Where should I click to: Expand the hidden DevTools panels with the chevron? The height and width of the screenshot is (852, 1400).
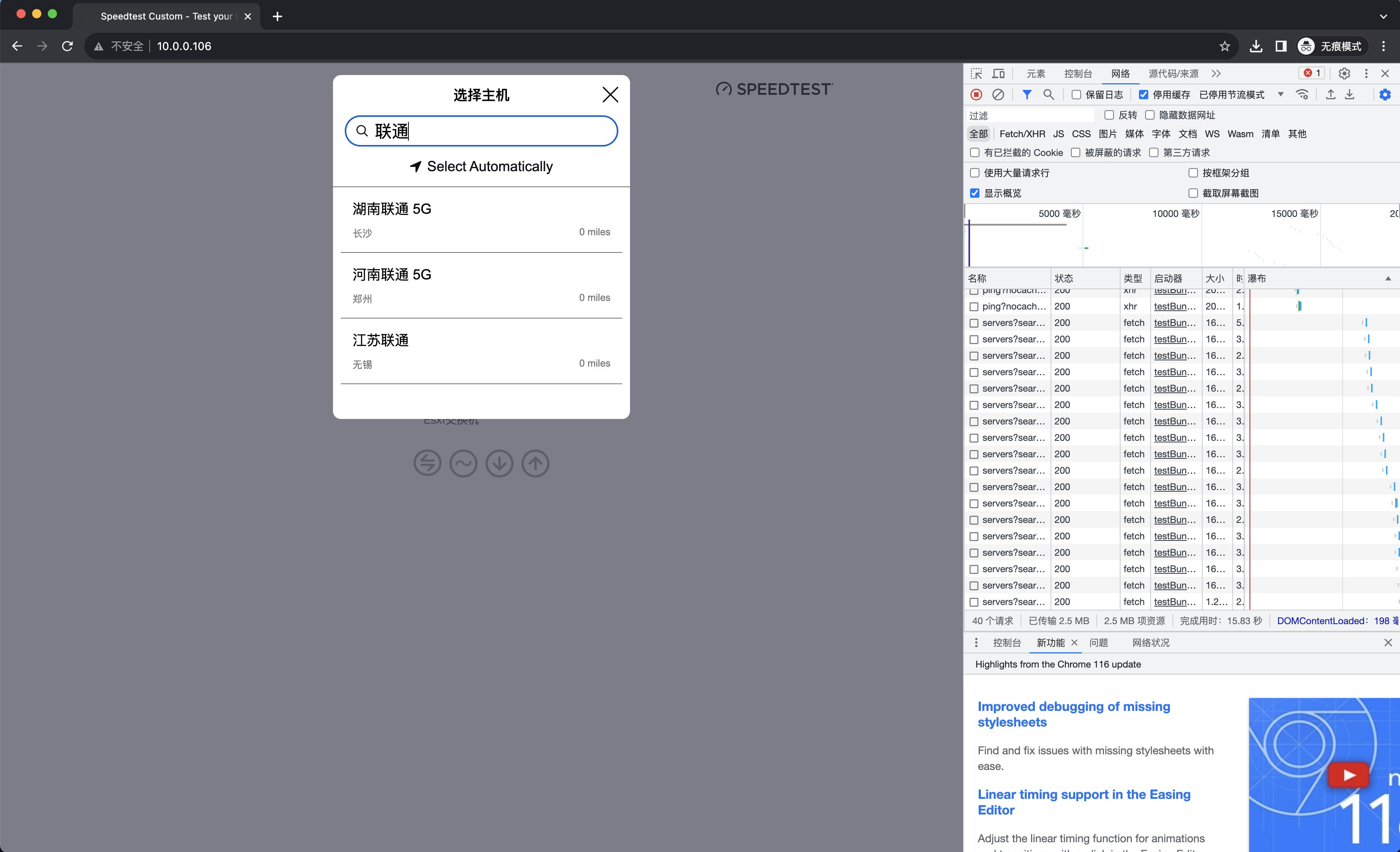1216,73
